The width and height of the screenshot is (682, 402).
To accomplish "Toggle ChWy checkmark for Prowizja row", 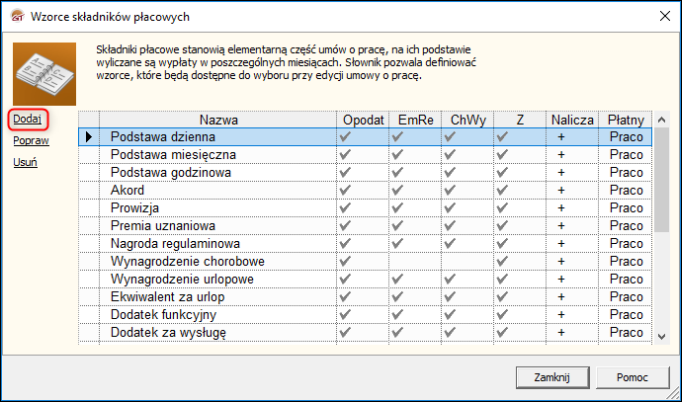I will click(449, 208).
